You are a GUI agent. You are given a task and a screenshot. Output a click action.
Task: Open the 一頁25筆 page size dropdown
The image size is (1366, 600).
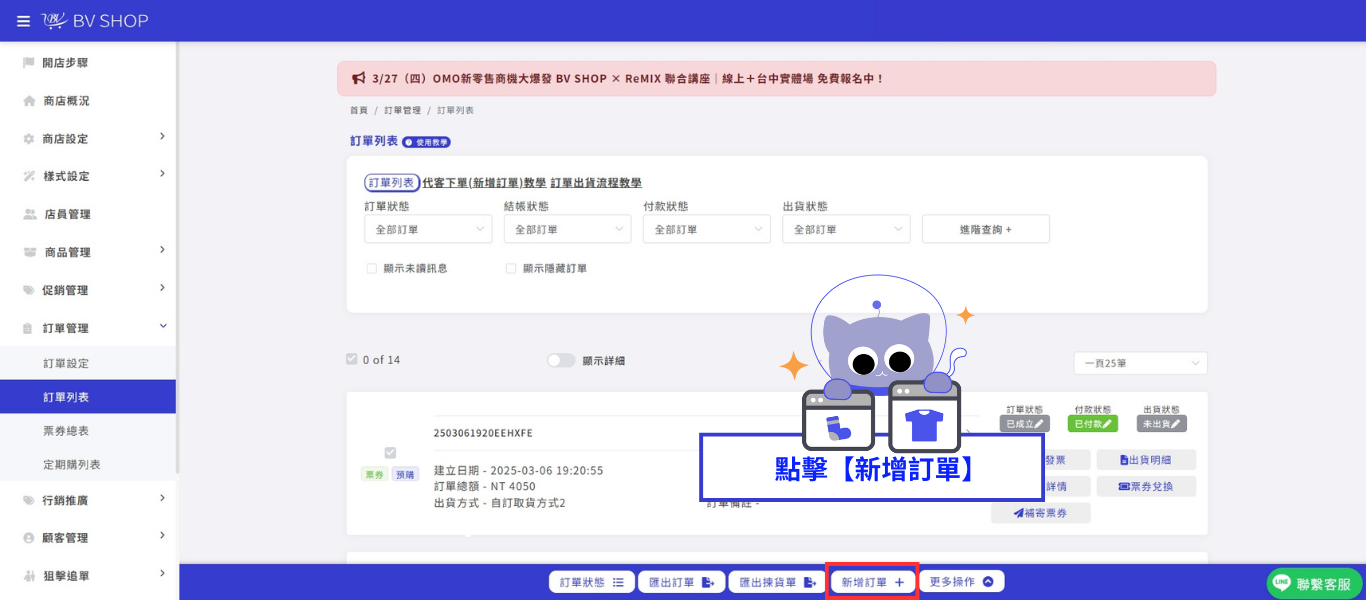1140,363
